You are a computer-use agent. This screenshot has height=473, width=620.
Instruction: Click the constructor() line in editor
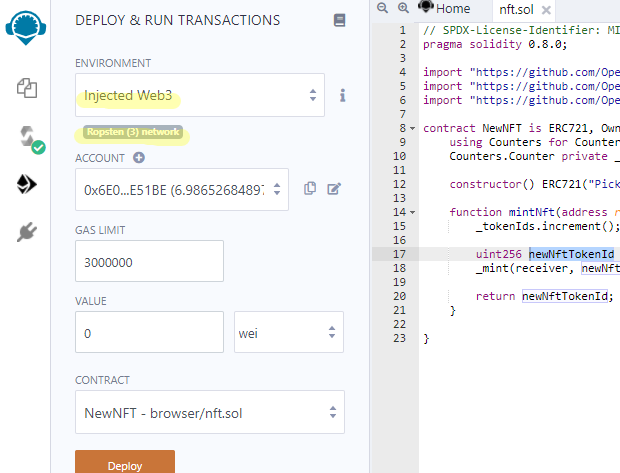pos(535,184)
